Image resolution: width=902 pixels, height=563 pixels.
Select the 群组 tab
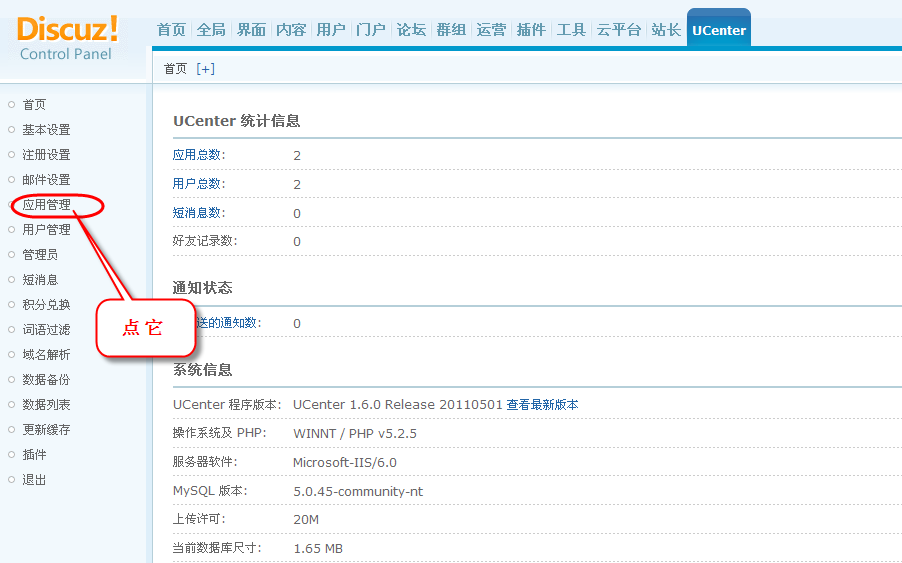tap(451, 30)
